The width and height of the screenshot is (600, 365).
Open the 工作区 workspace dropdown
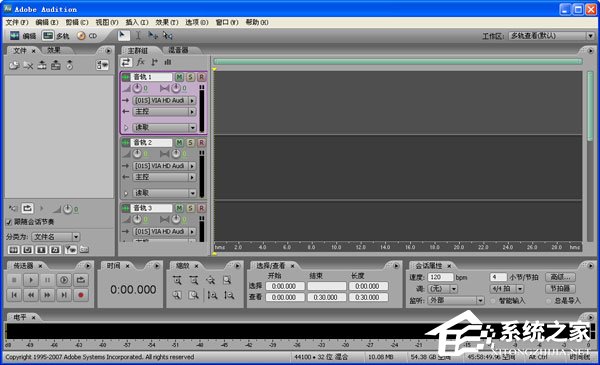point(551,36)
